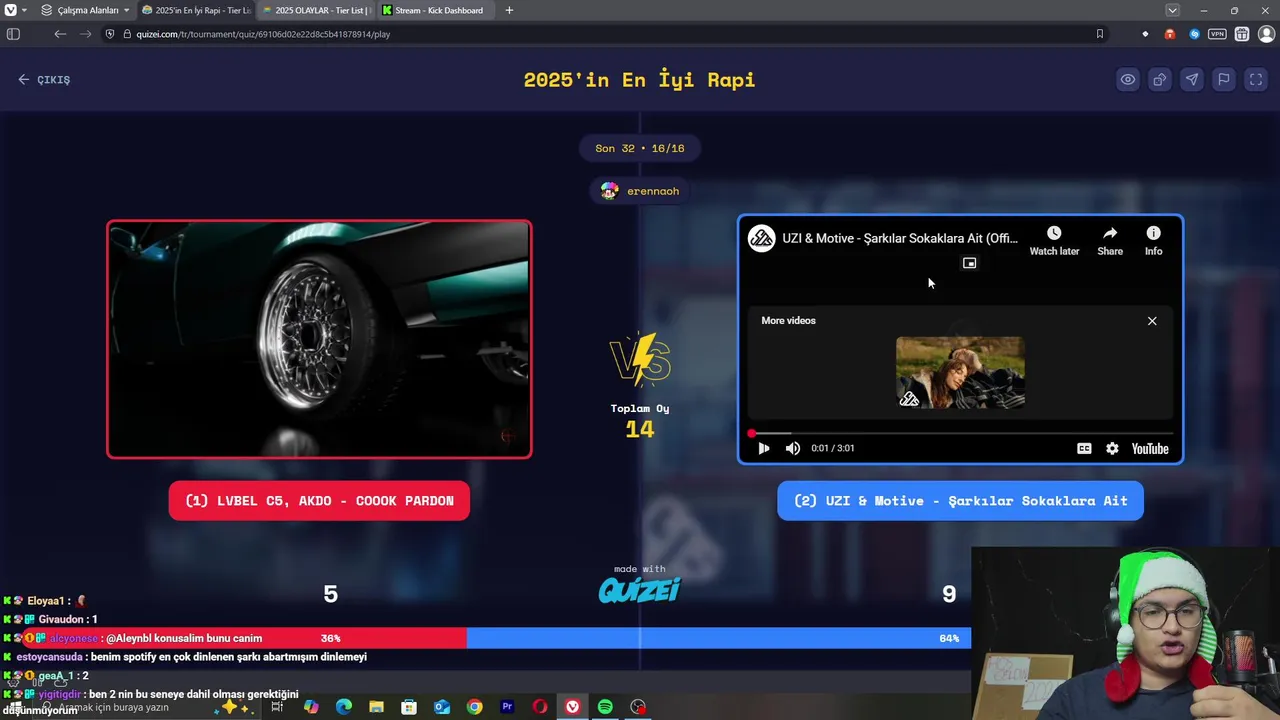
Task: Click the blue 64% vote bar
Action: pyautogui.click(x=718, y=638)
